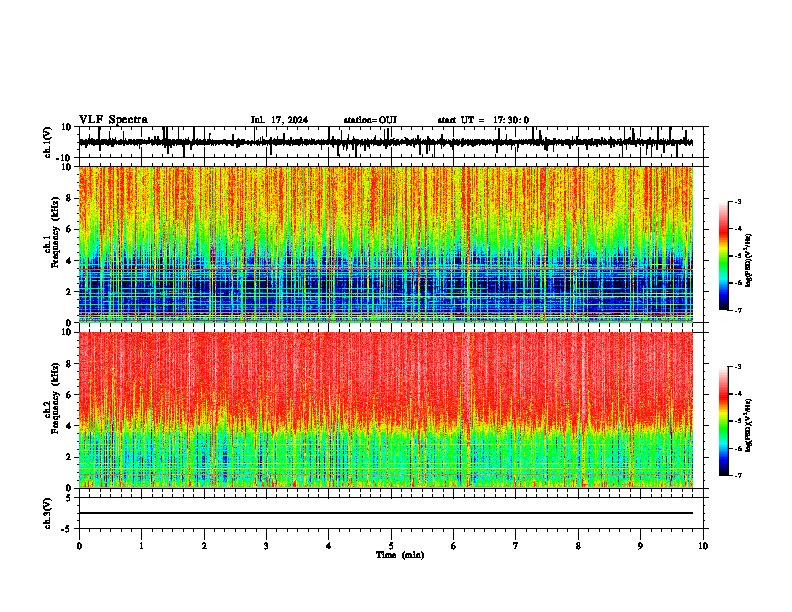Click the ch.1 color scale bar

pyautogui.click(x=724, y=256)
